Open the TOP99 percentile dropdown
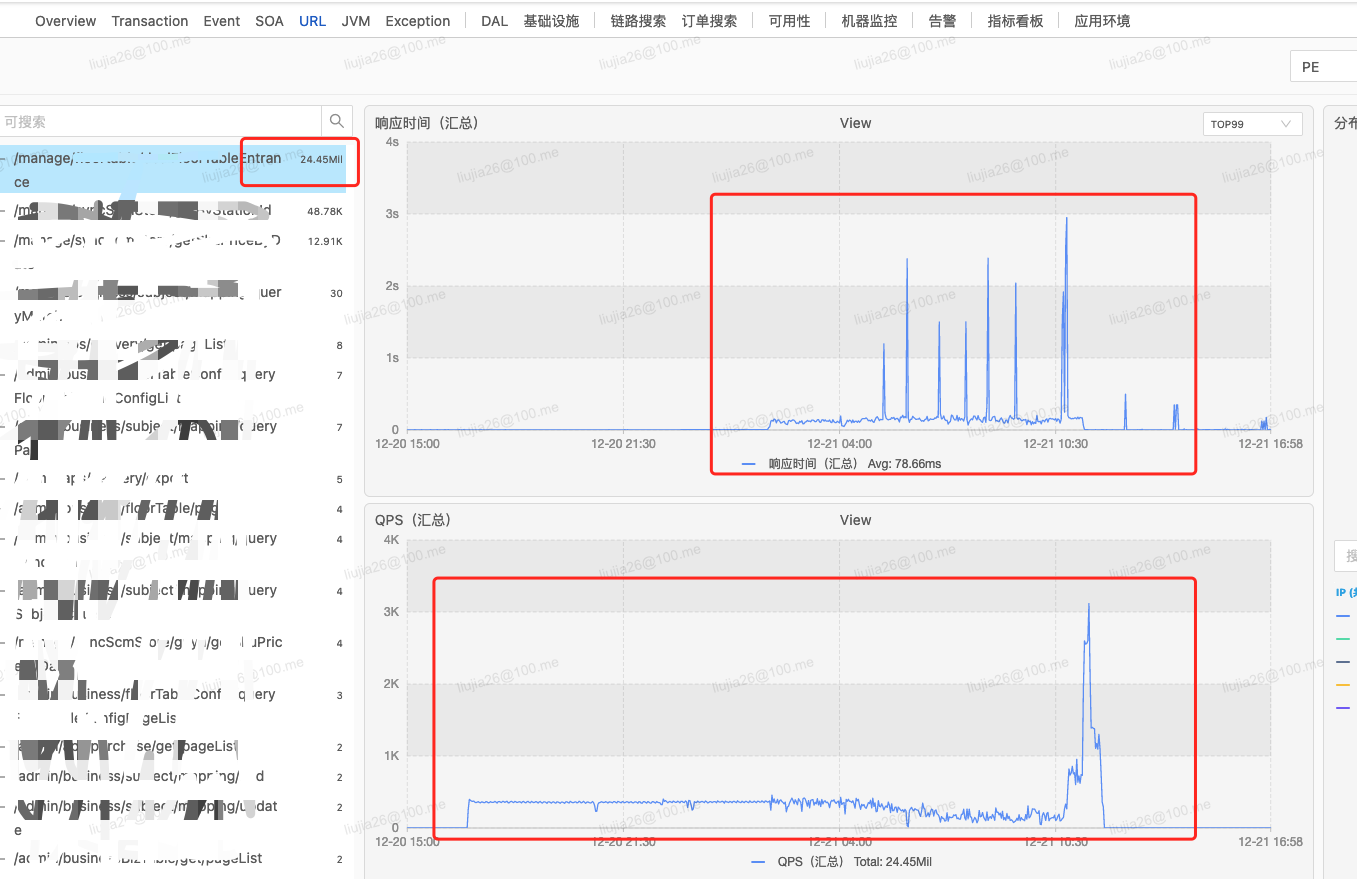 [1252, 124]
